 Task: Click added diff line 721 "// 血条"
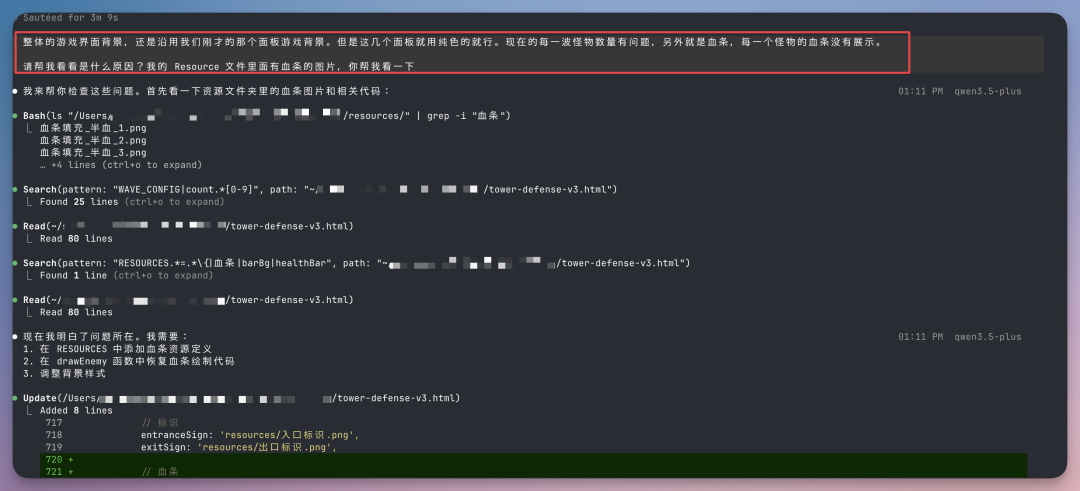[x=534, y=472]
